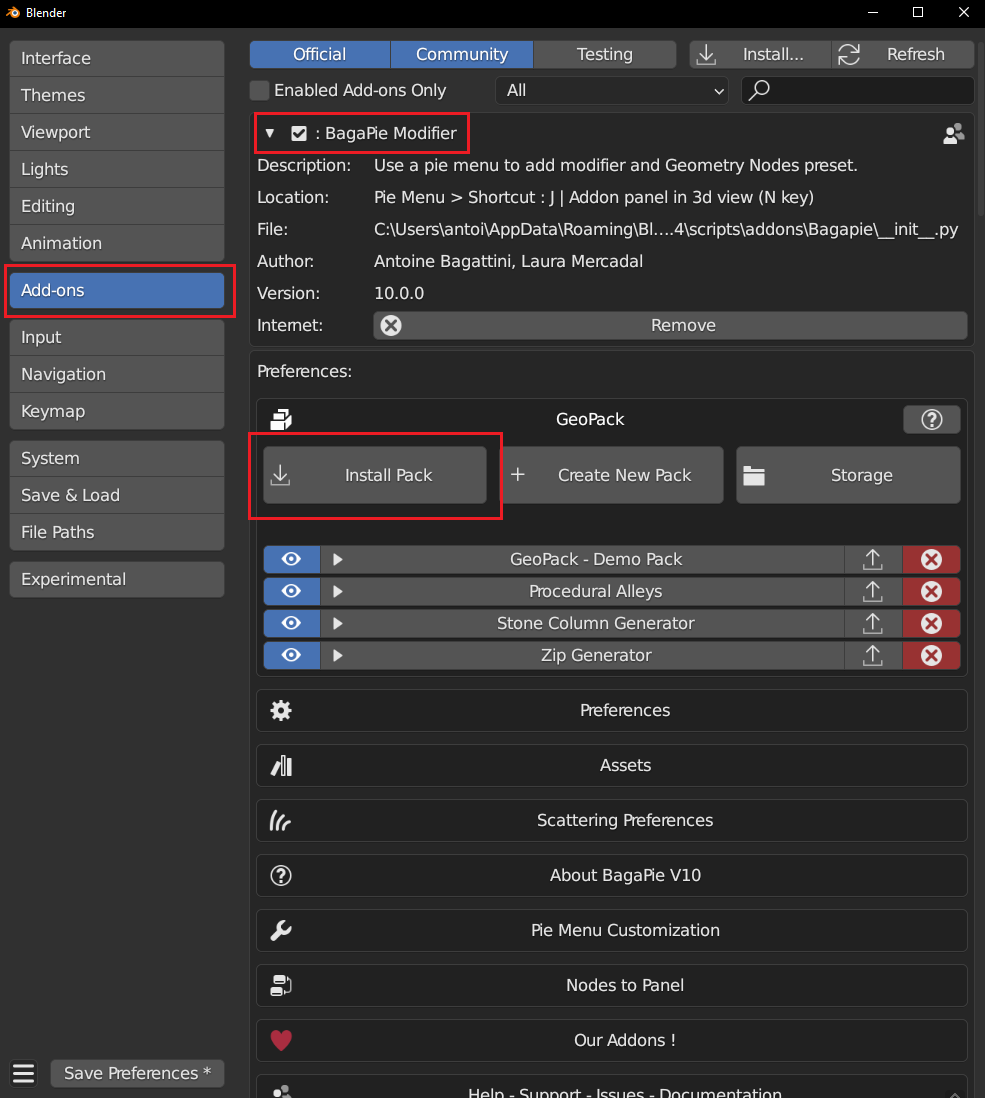Image resolution: width=985 pixels, height=1098 pixels.
Task: Toggle the Community add-ons filter
Action: (x=462, y=55)
